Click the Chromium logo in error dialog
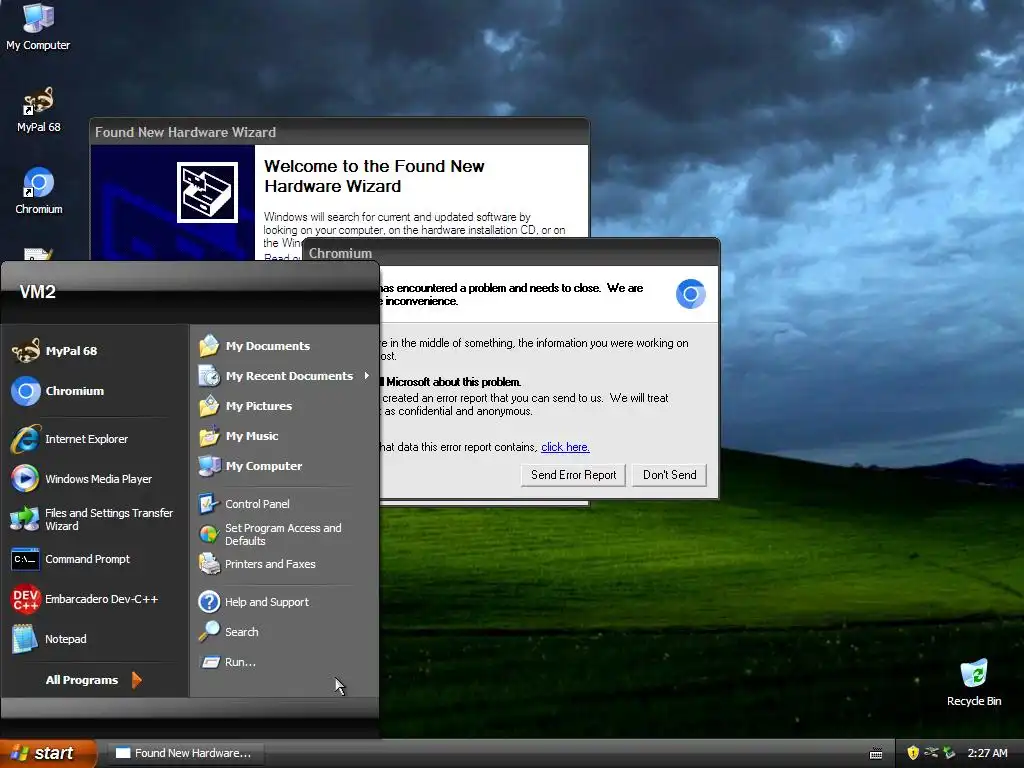Viewport: 1024px width, 768px height. [x=690, y=294]
